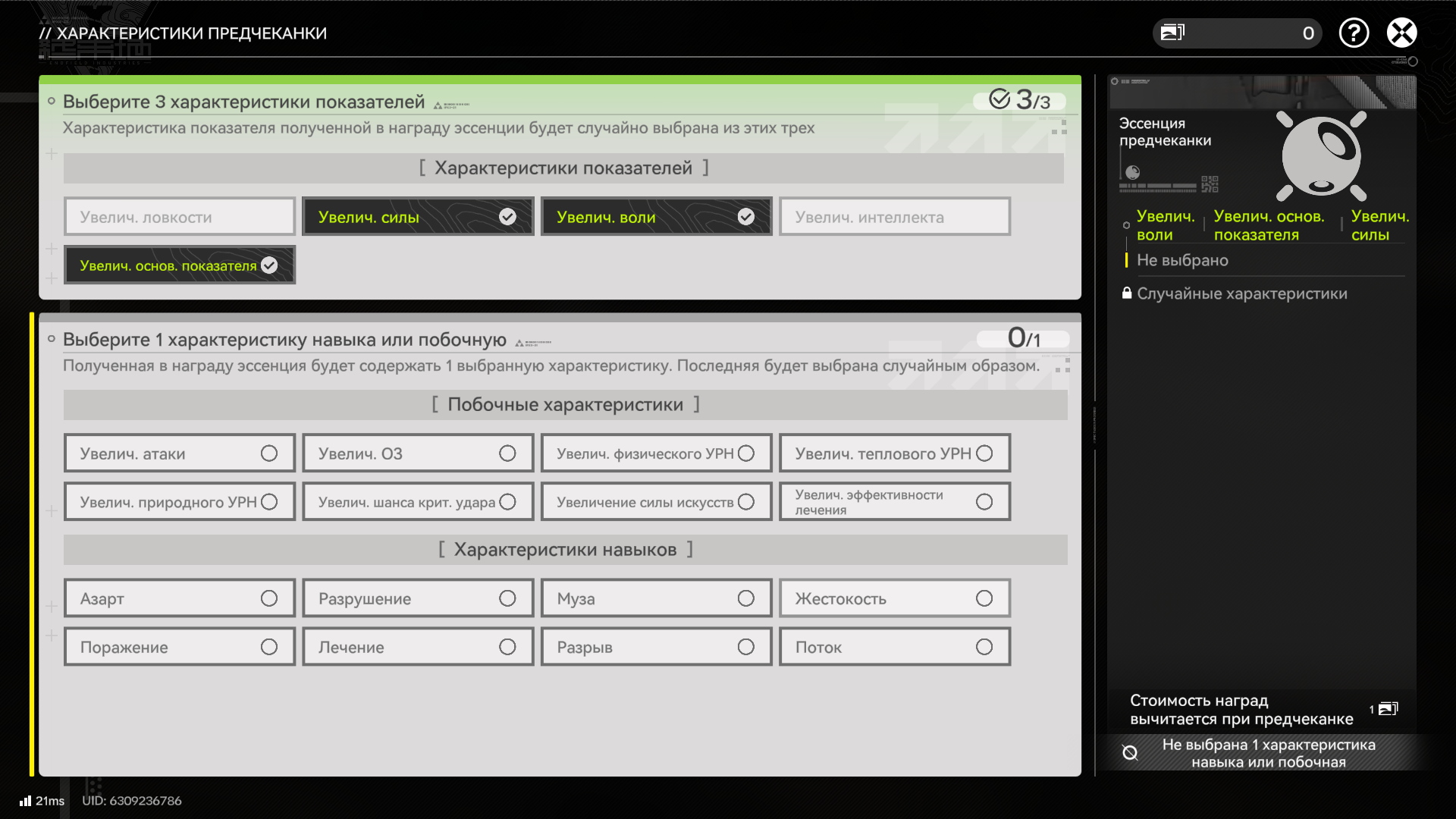
Task: Click the Побочные характеристики section header
Action: pos(565,405)
